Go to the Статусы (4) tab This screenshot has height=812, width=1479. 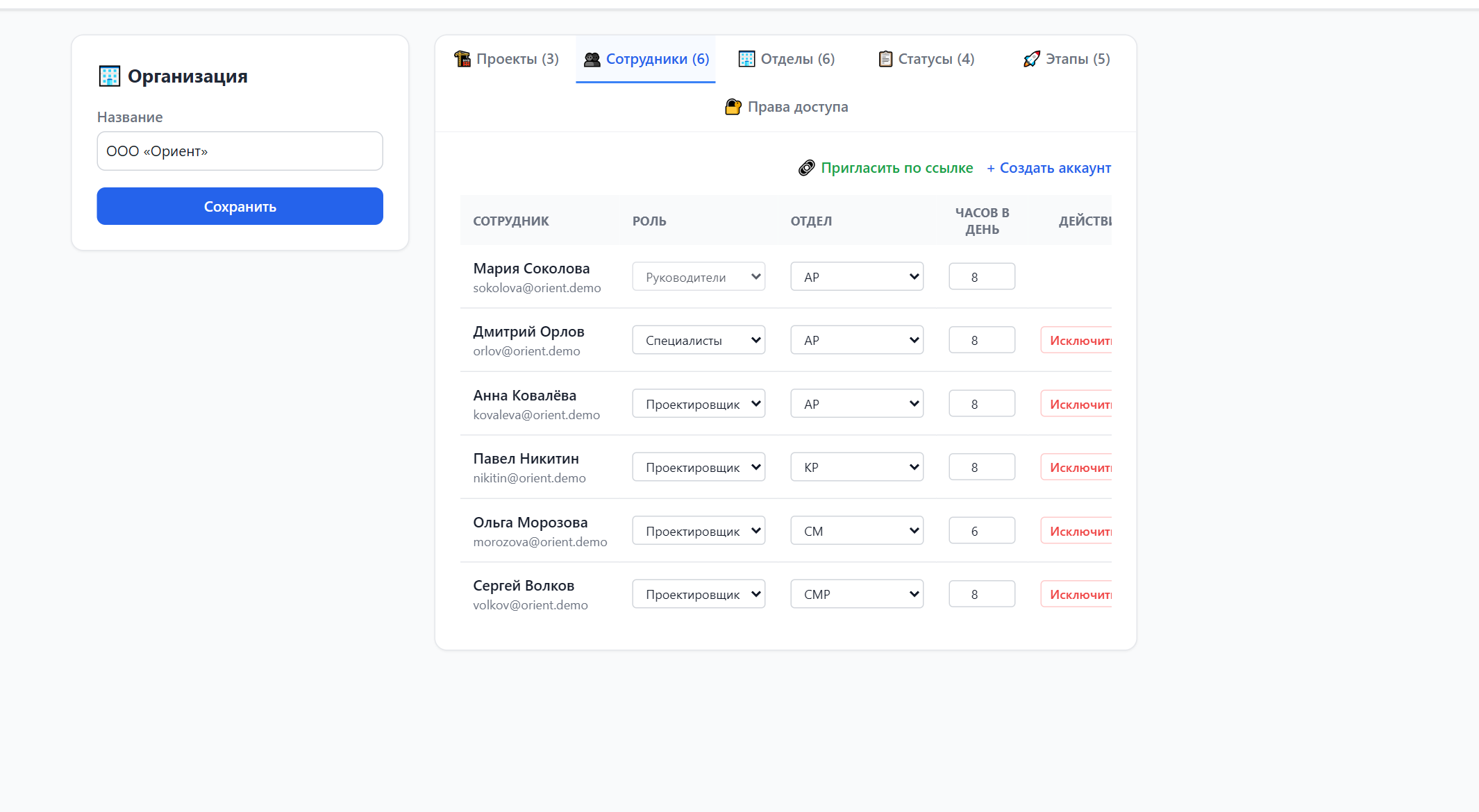926,59
